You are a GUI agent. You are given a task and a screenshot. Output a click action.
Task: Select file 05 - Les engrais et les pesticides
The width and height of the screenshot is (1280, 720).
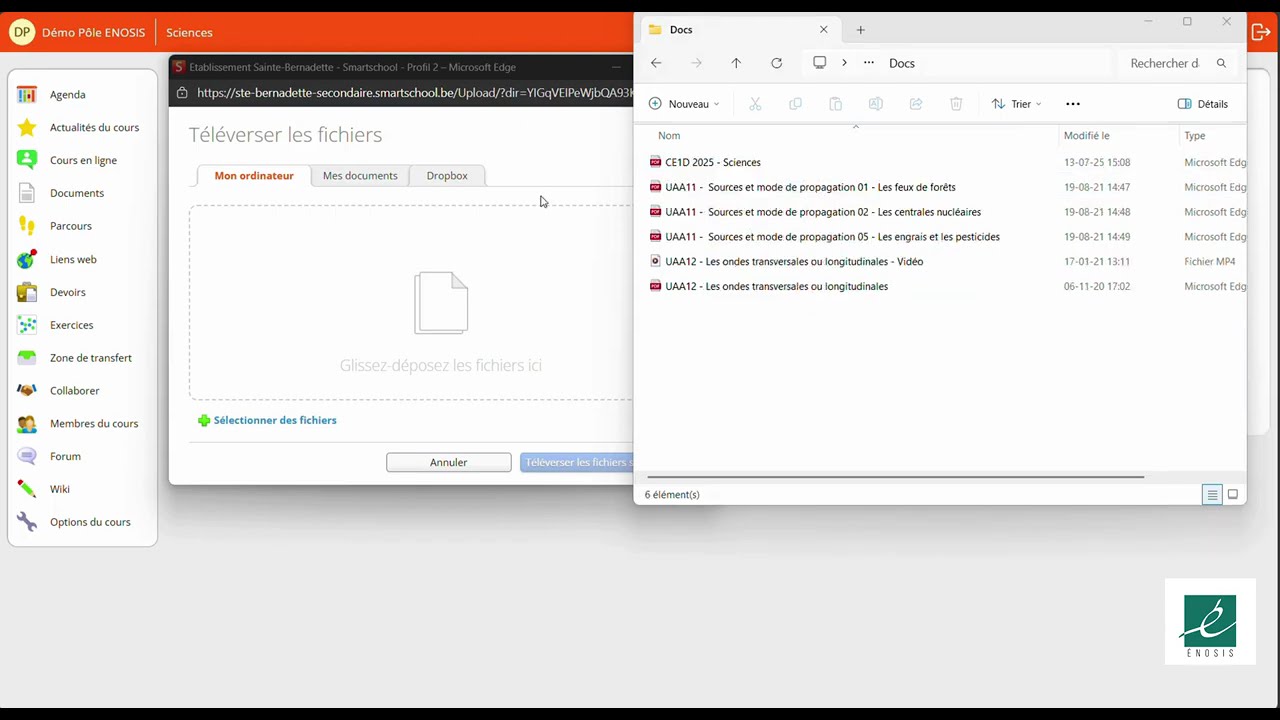(832, 237)
